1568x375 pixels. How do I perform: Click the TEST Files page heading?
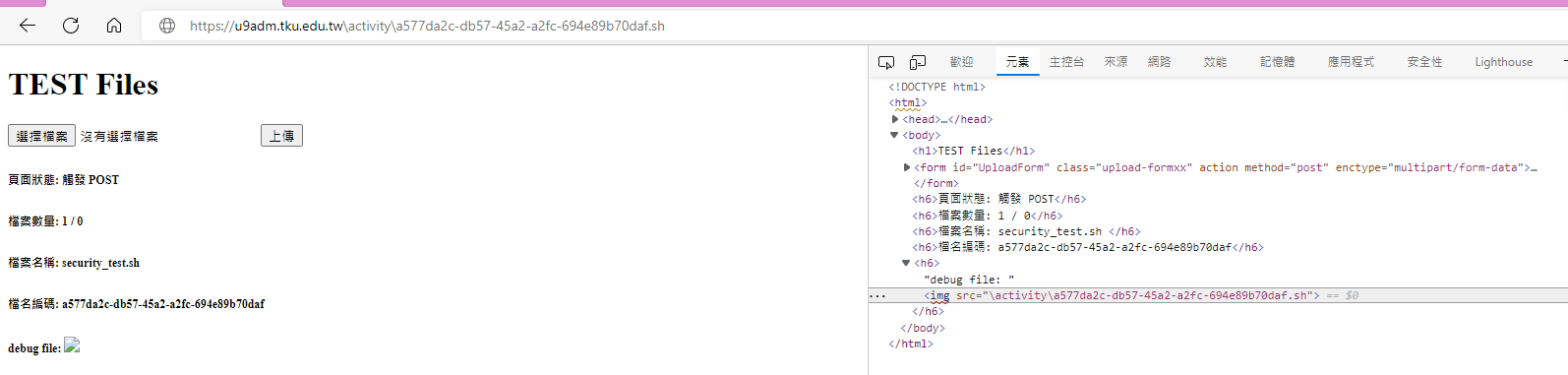[x=84, y=85]
